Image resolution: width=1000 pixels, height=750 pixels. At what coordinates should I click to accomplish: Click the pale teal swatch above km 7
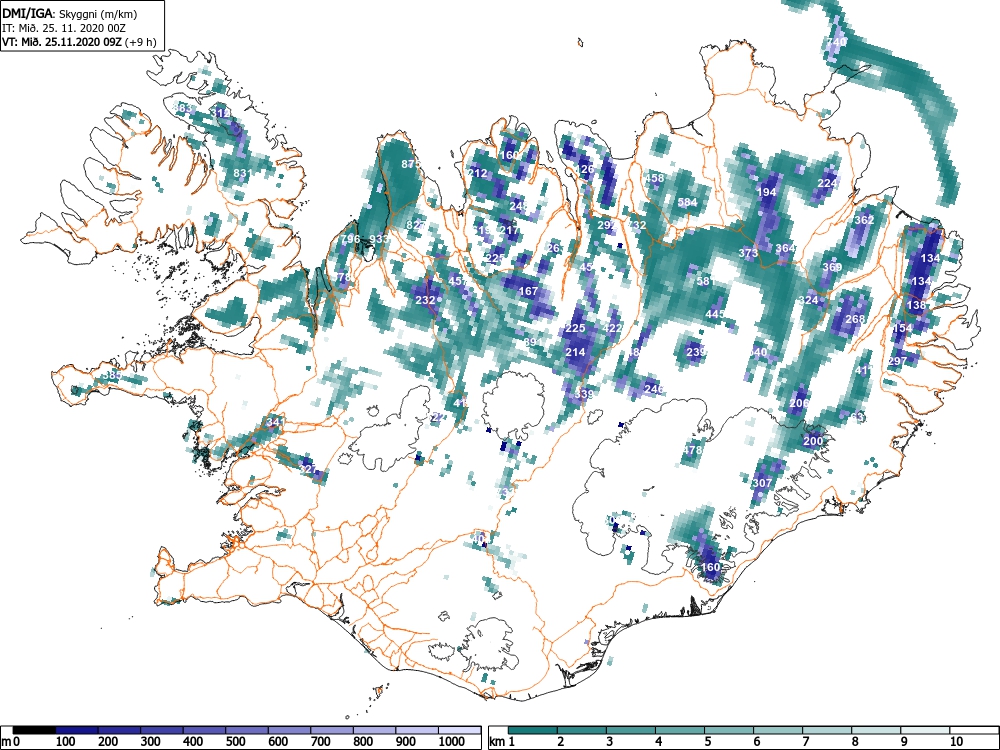(827, 730)
